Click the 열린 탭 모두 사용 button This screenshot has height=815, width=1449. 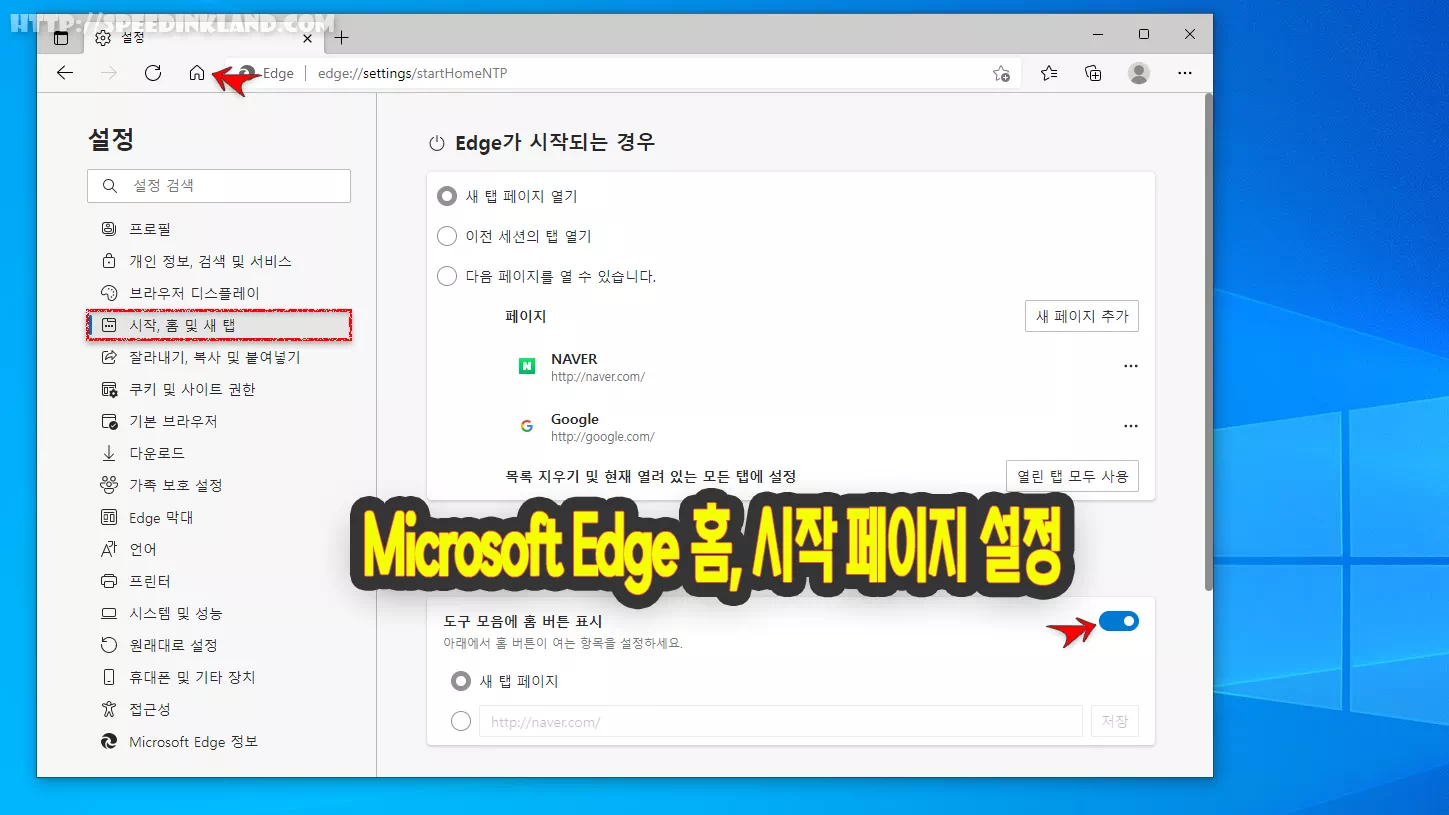[x=1071, y=476]
